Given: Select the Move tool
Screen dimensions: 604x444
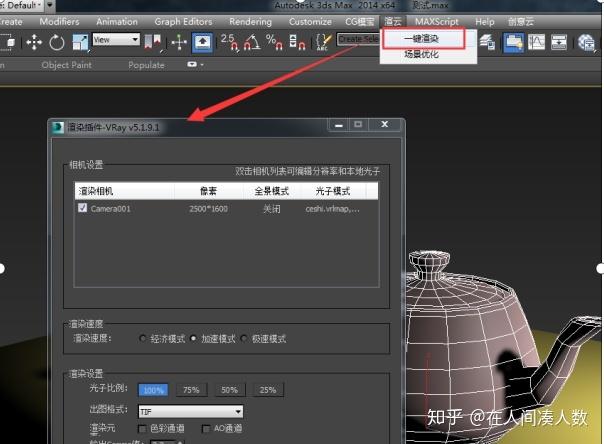Looking at the screenshot, I should click(34, 42).
